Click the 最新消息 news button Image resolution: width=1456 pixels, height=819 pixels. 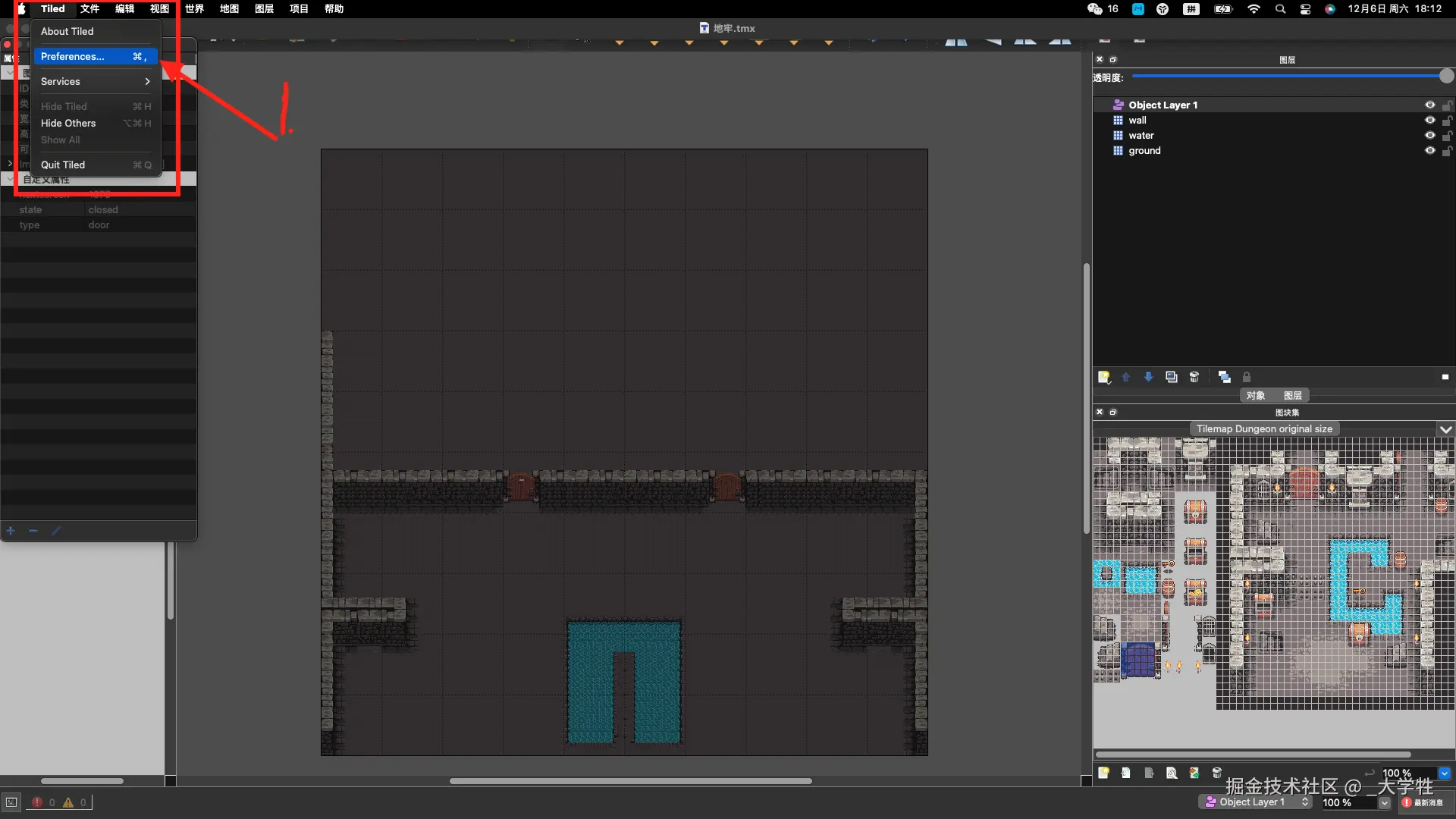coord(1423,802)
